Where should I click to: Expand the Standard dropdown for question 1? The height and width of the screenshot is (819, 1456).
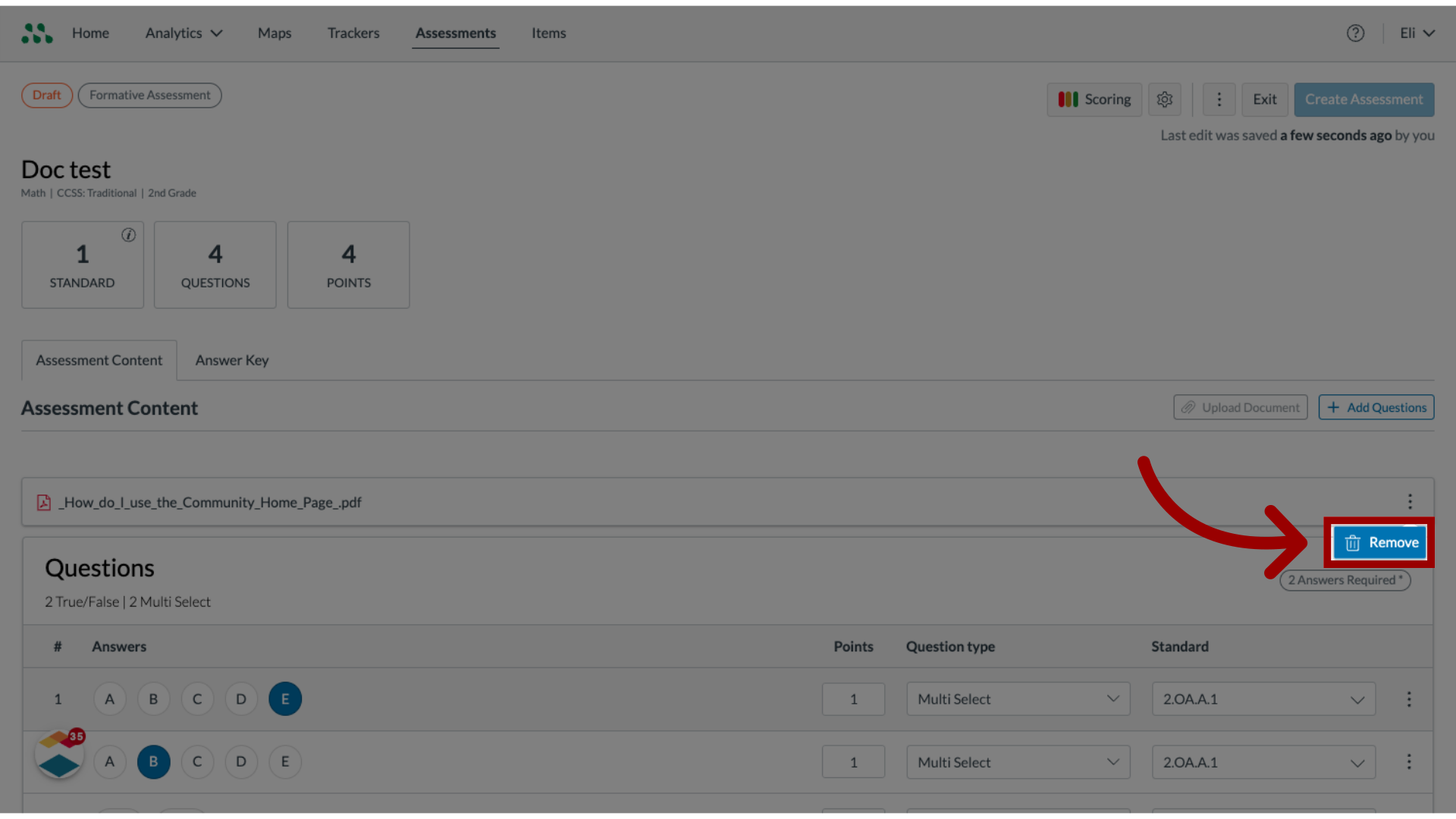[1356, 698]
